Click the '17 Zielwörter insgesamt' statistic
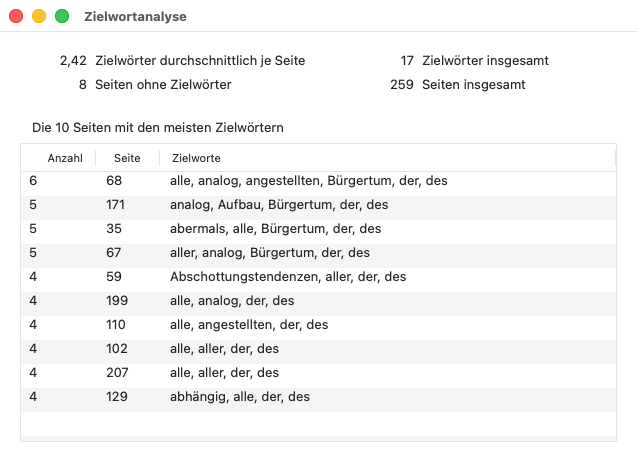Viewport: 637px width, 462px height. 474,61
